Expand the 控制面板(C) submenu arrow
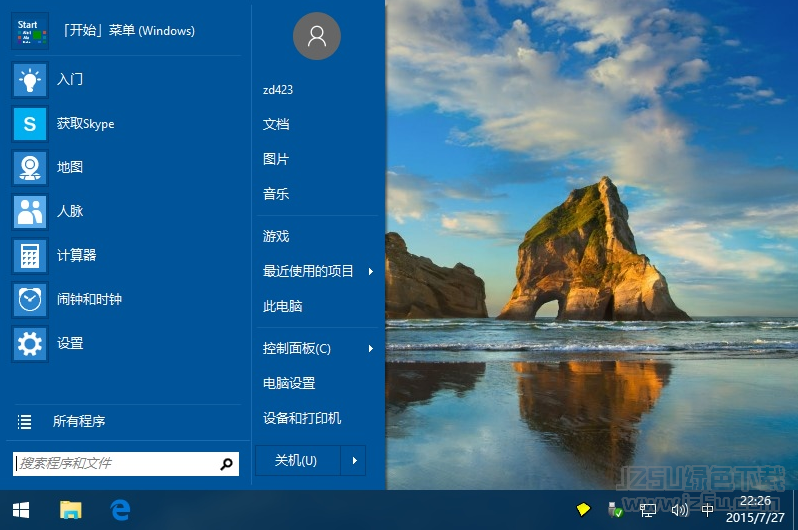 point(371,349)
